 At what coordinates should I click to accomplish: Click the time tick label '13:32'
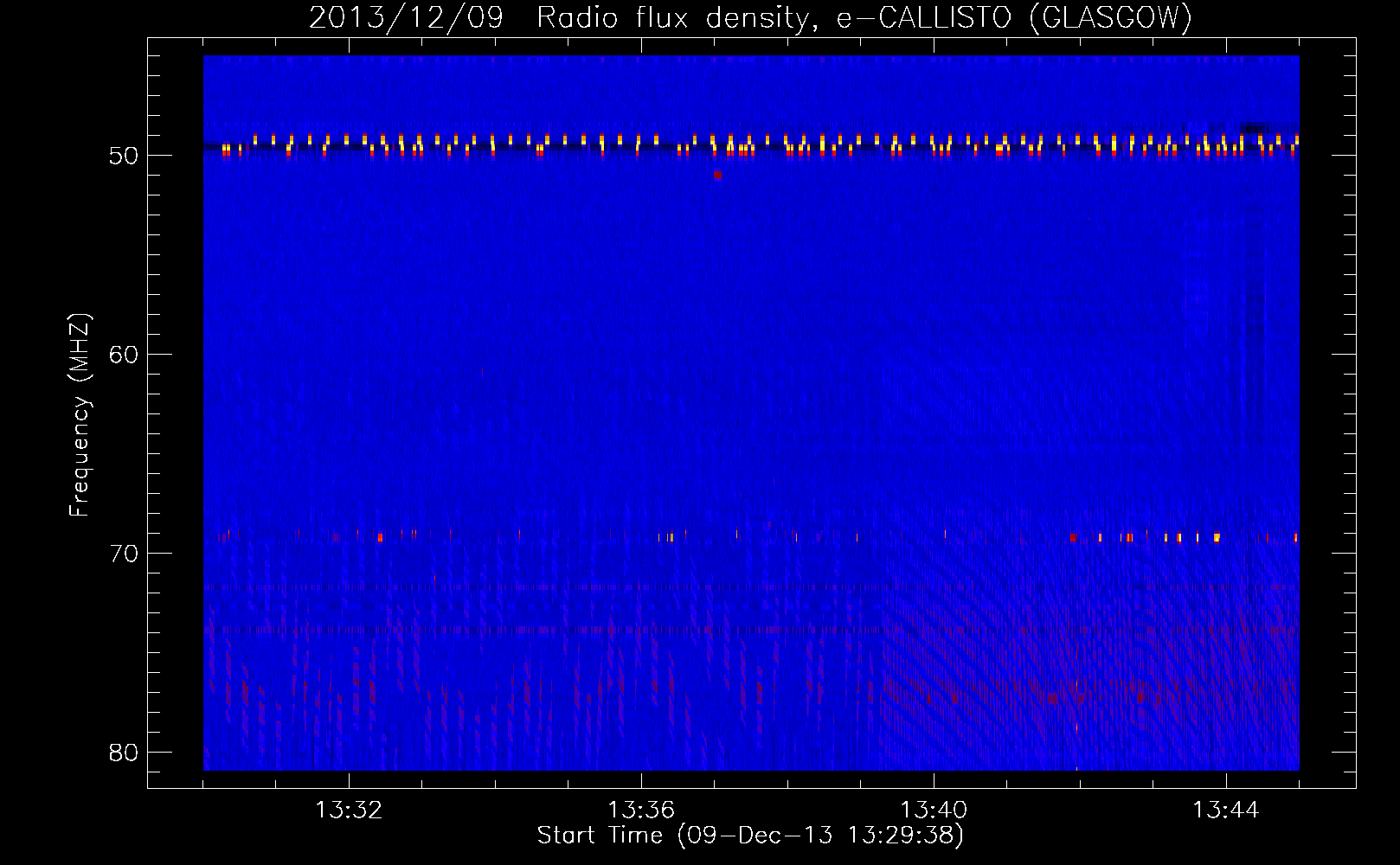point(349,811)
